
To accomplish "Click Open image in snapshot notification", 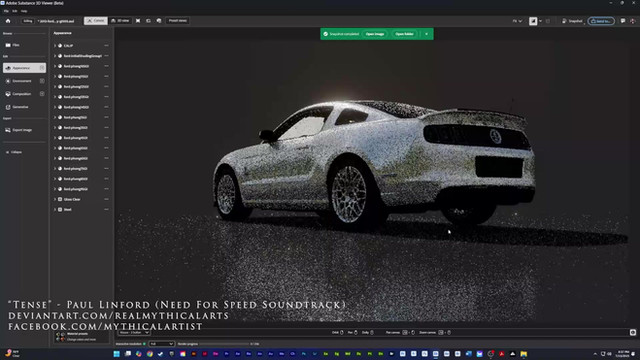I will (x=375, y=34).
